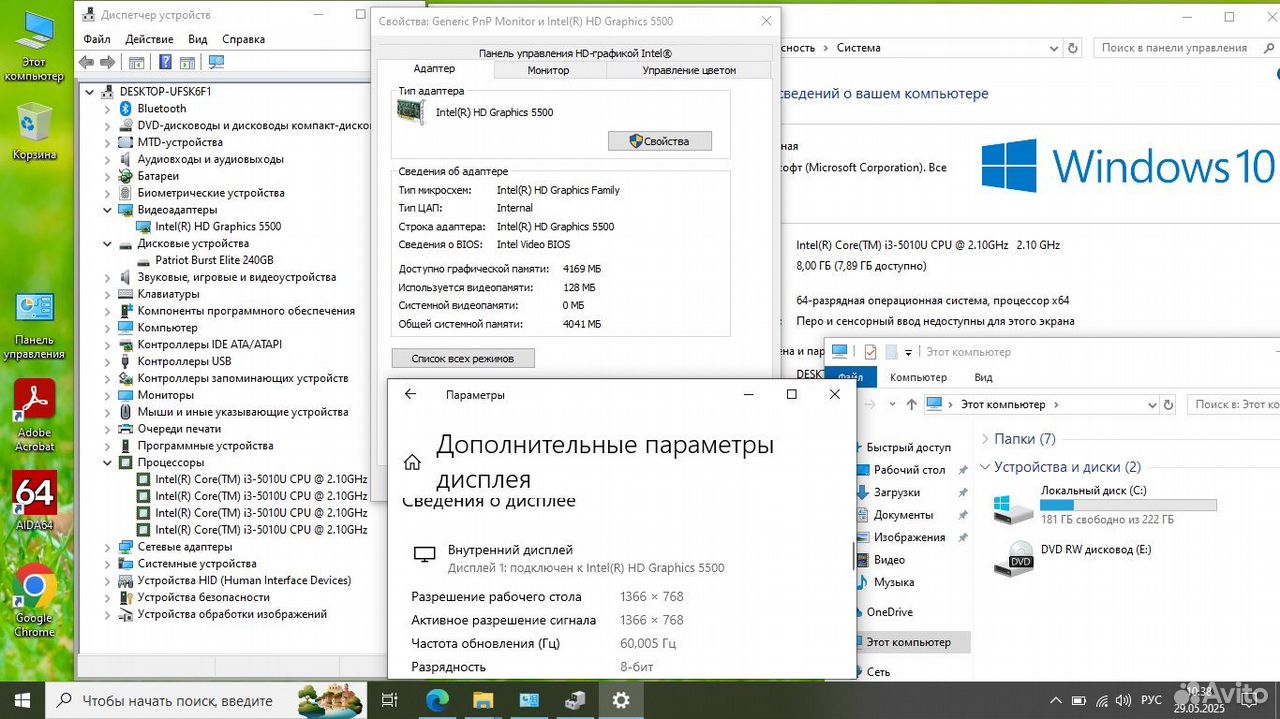Expand the Мониторы category
Viewport: 1280px width, 719px height.
(108, 395)
